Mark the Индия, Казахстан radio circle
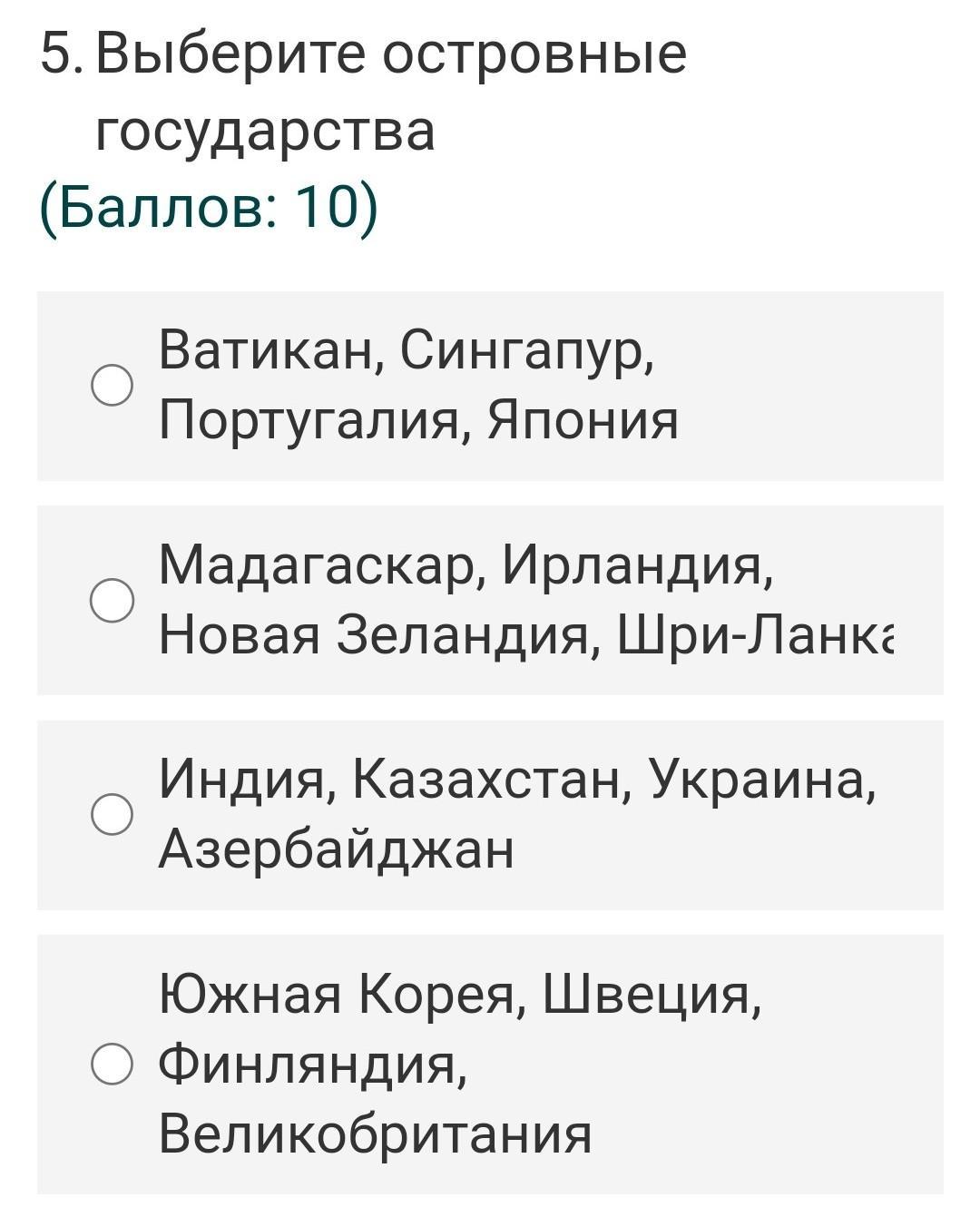The width and height of the screenshot is (980, 1217). tap(112, 814)
